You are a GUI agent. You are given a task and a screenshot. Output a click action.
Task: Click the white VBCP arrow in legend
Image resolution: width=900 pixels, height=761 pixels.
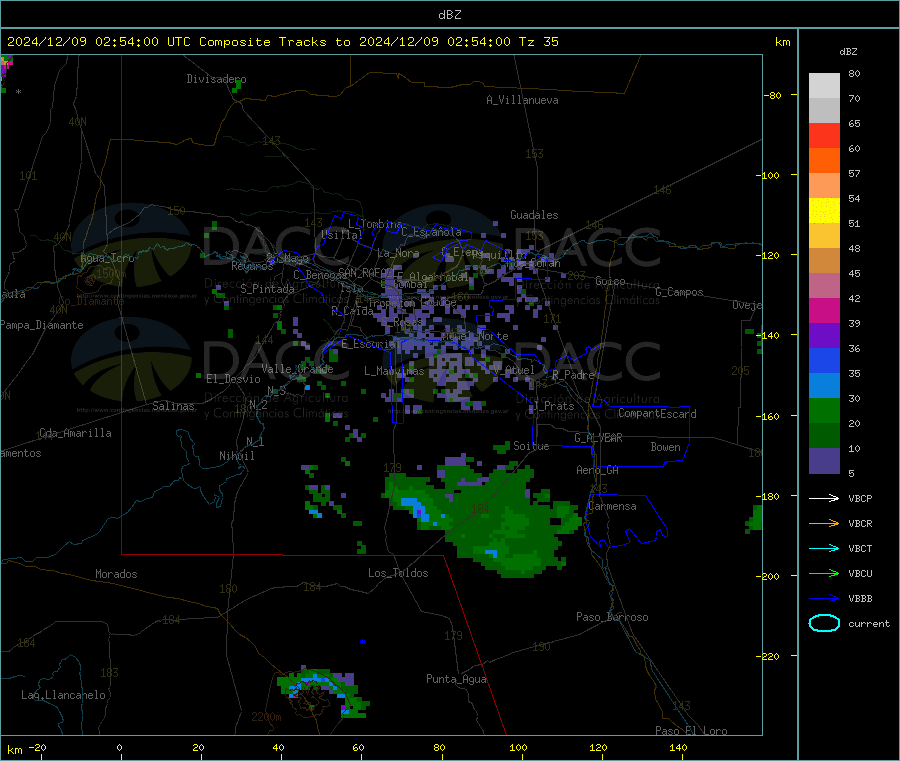pyautogui.click(x=824, y=498)
